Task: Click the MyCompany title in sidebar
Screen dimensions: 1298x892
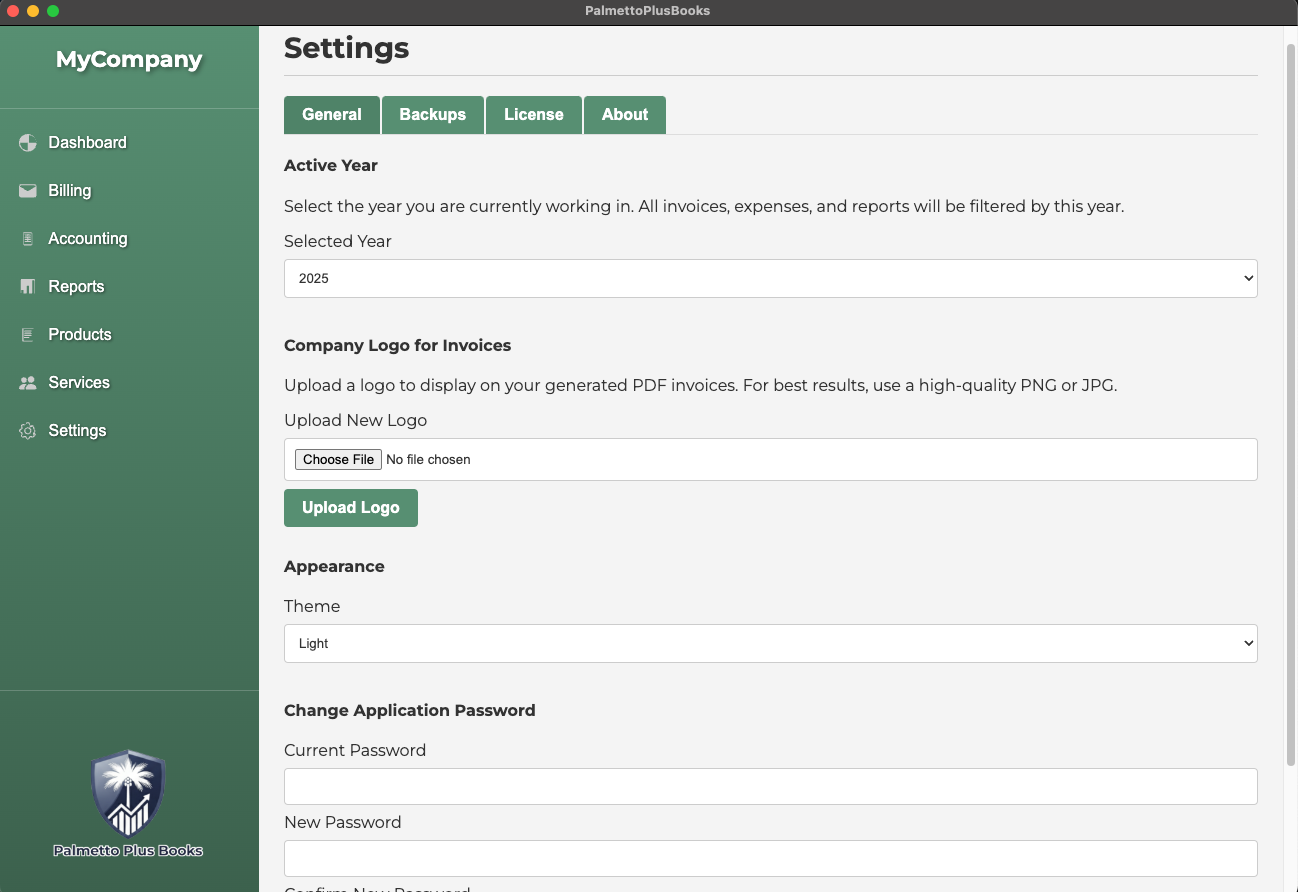Action: click(129, 60)
